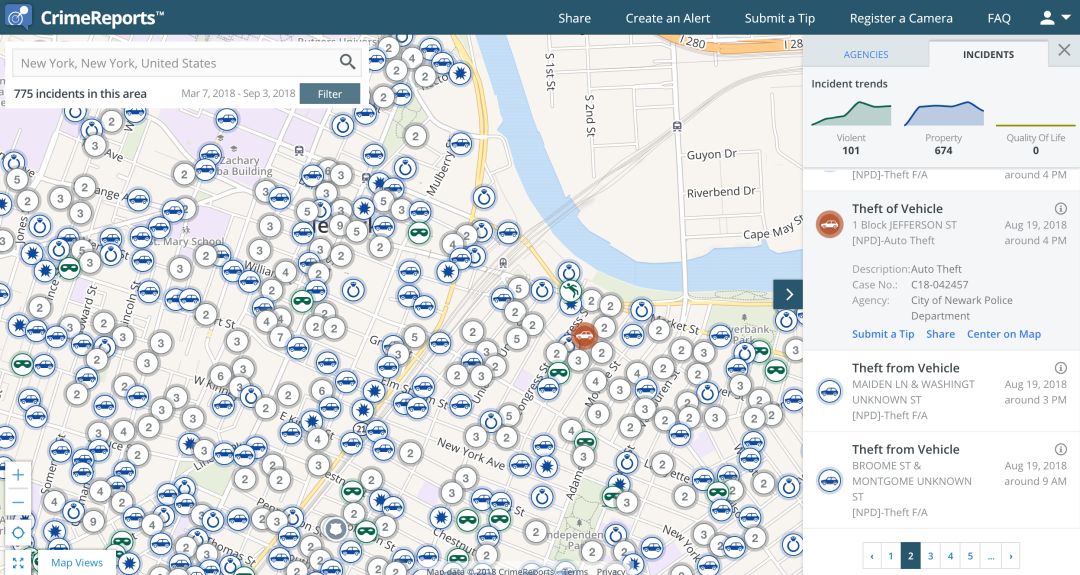The image size is (1080, 575).
Task: Select the Incidents tab
Action: (x=988, y=54)
